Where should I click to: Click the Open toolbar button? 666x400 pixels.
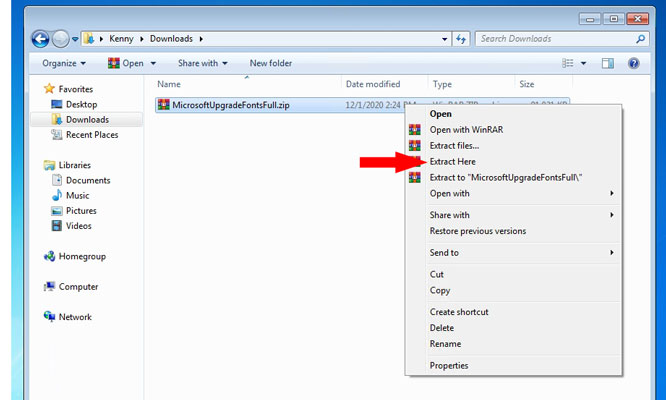(x=126, y=63)
